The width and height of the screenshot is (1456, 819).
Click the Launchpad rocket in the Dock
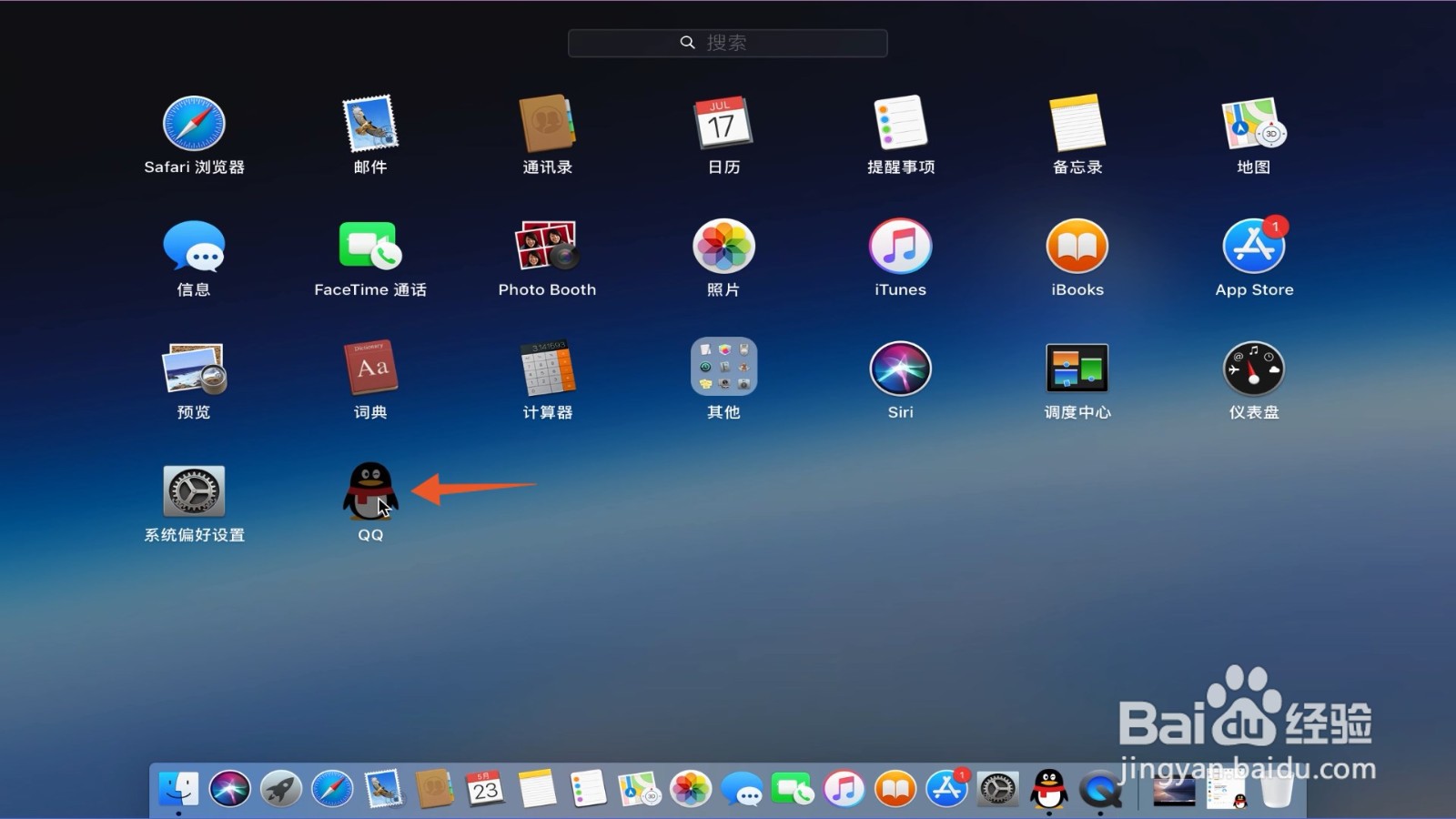pos(281,788)
